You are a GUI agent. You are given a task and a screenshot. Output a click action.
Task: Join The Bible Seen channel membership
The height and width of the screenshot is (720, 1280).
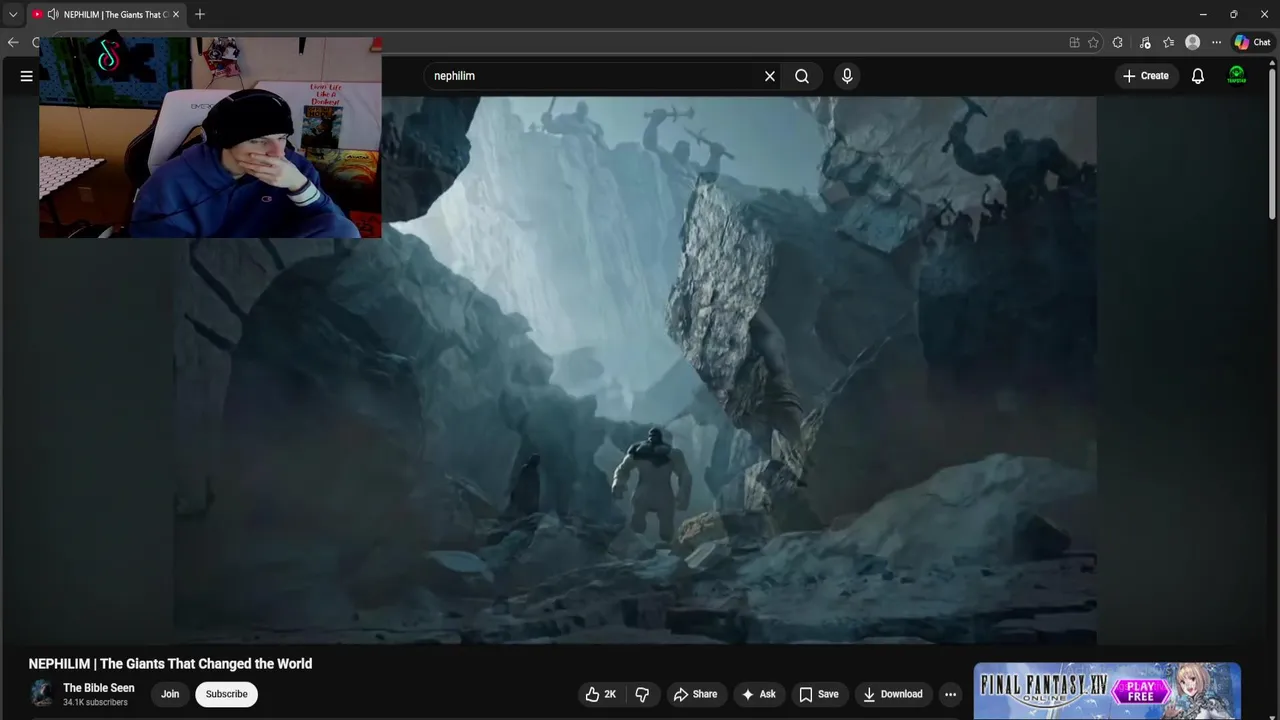(x=170, y=694)
